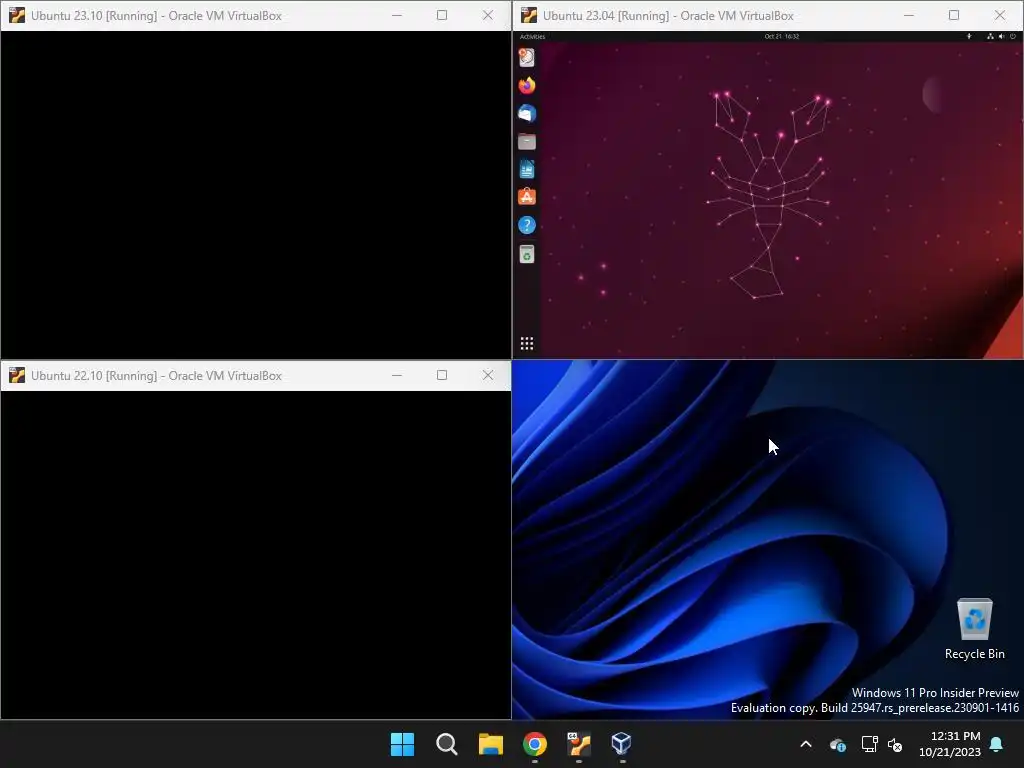Minimize the Ubuntu 22.10 VirtualBox window
1024x768 pixels.
(396, 375)
